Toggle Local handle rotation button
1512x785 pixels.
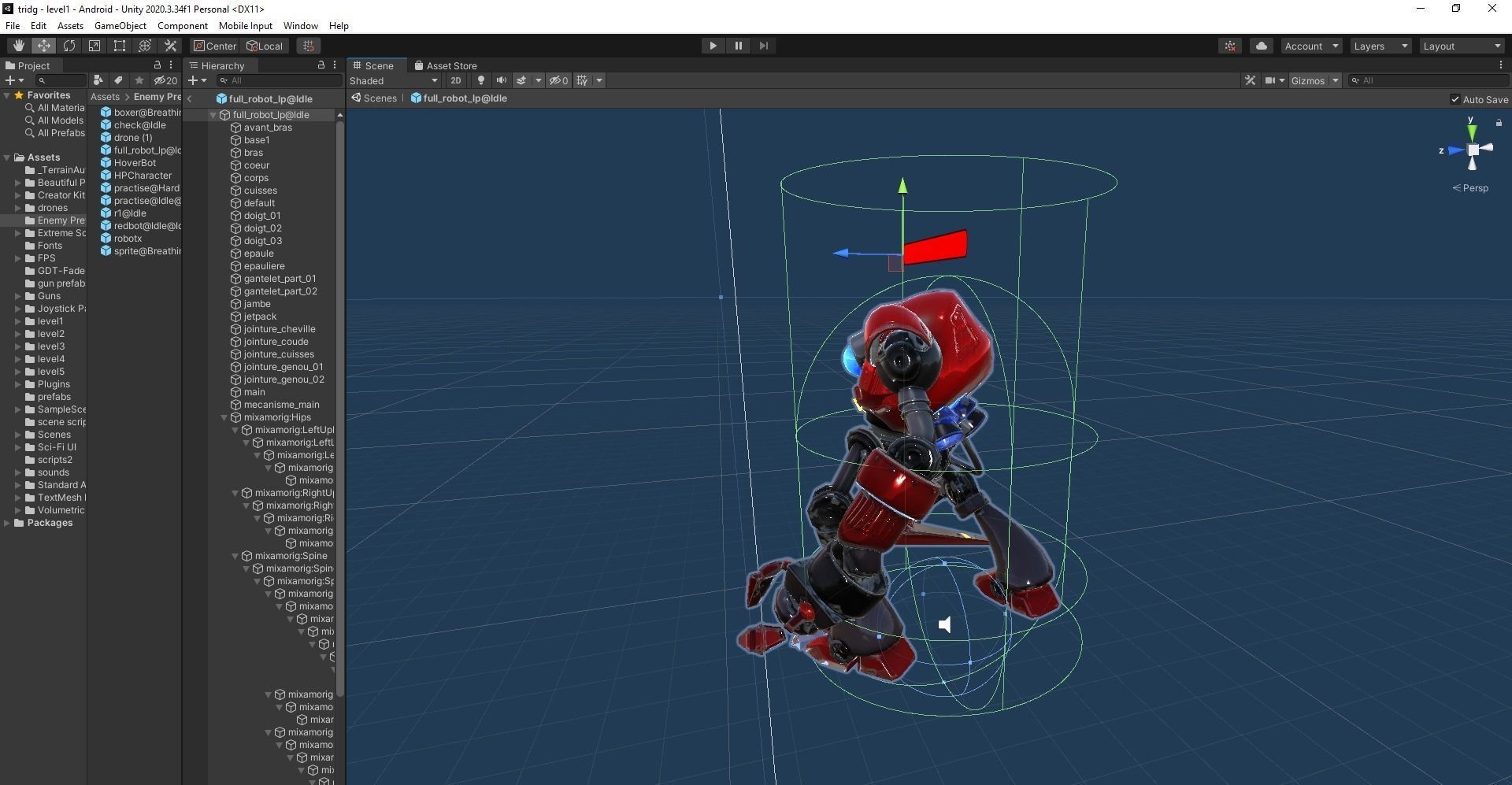click(265, 46)
